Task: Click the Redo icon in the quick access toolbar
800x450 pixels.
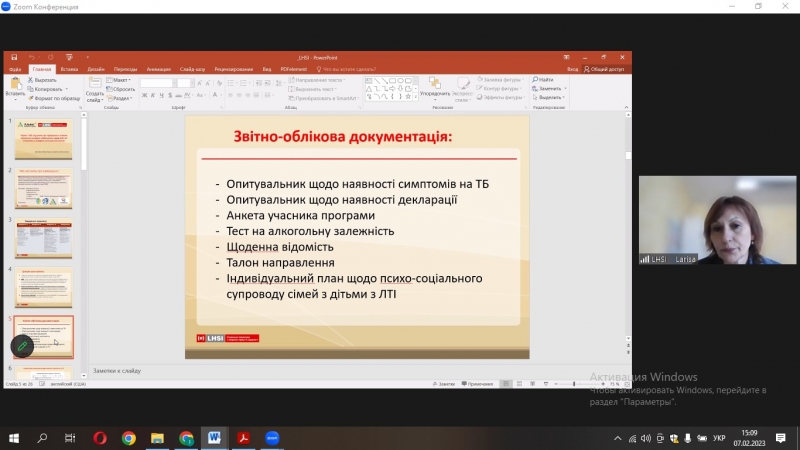Action: pyautogui.click(x=51, y=58)
